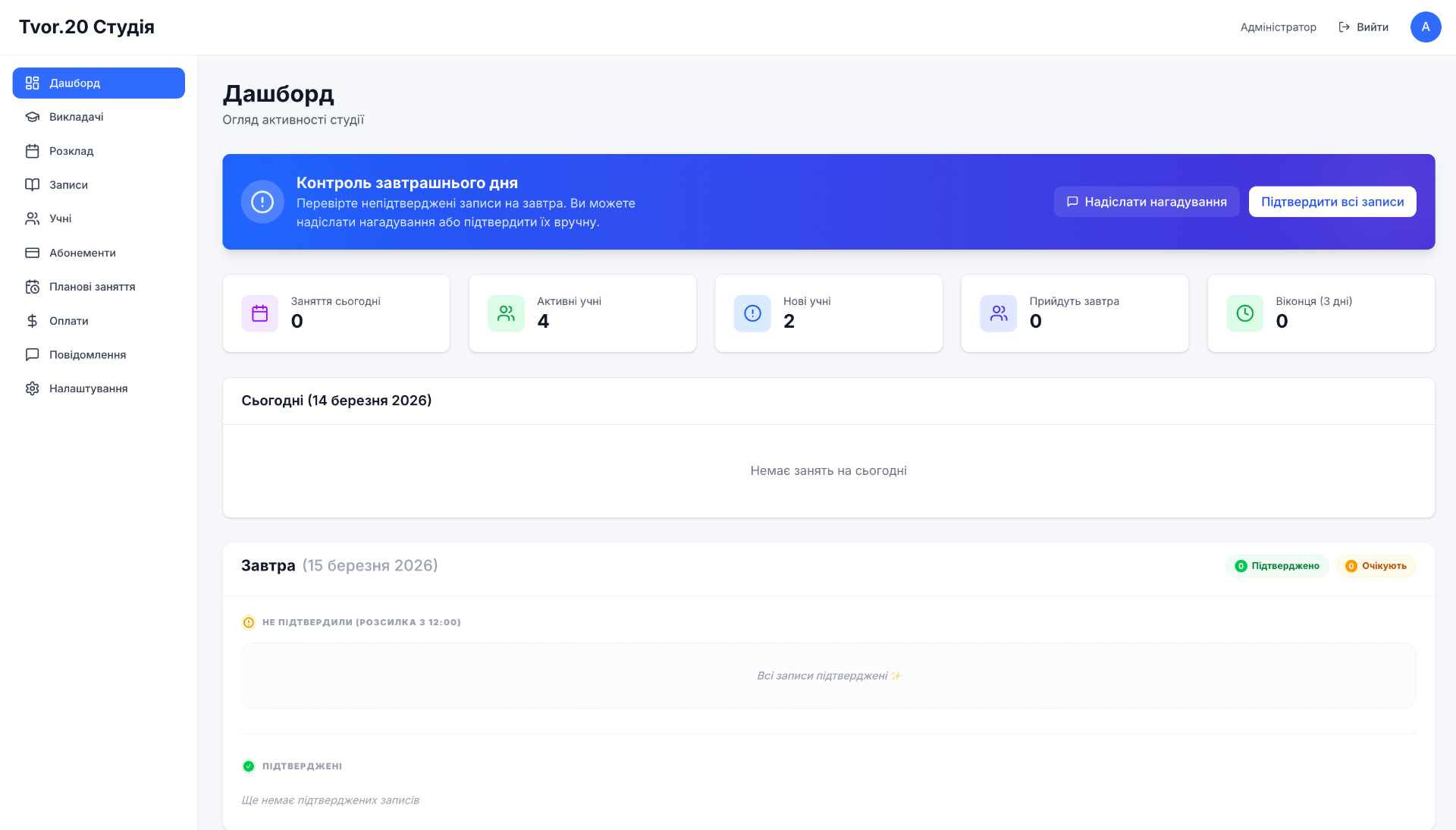Click Підтвердити всі записи button

[1332, 202]
